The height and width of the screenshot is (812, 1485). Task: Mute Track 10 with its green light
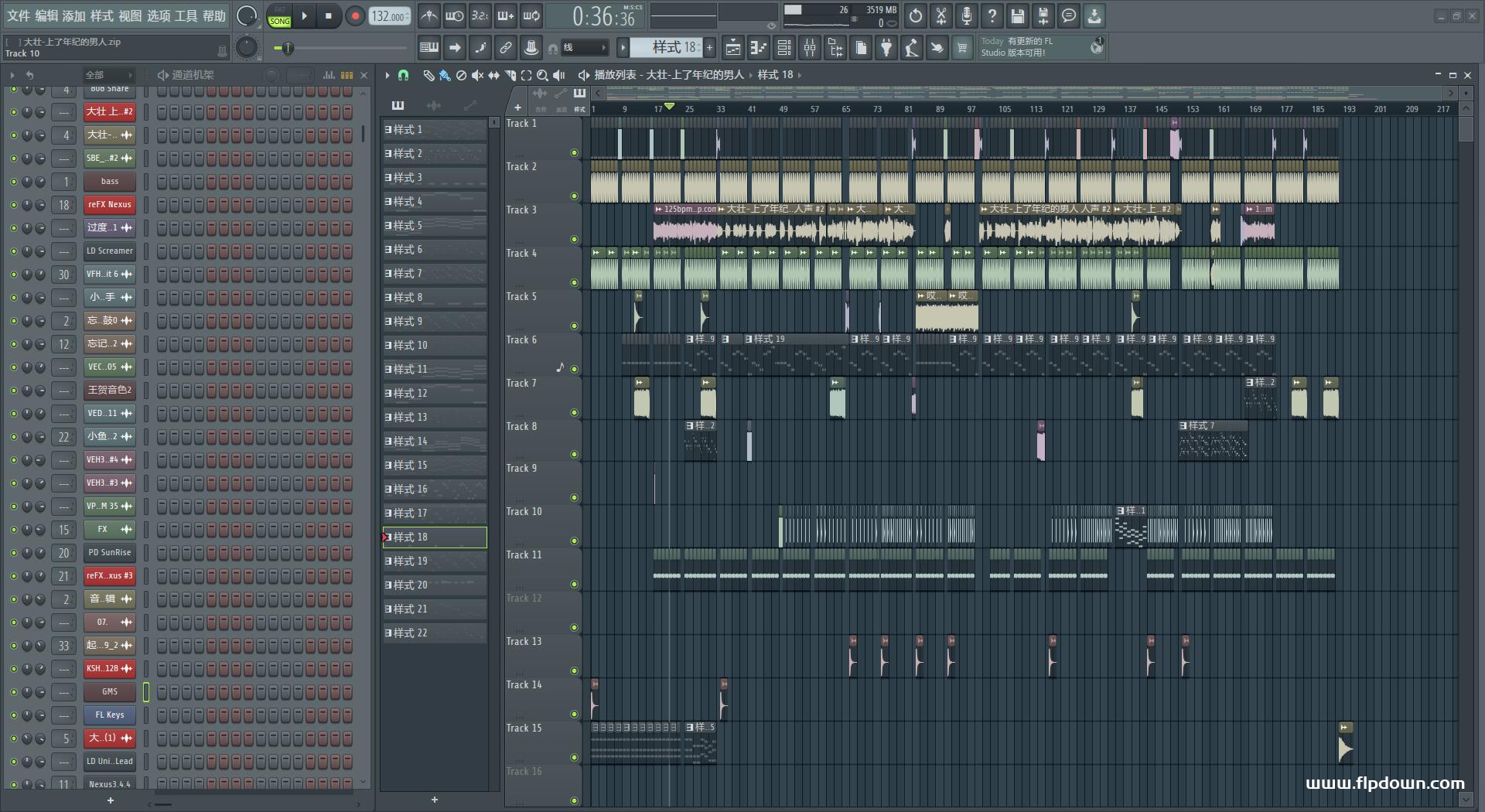click(x=574, y=541)
